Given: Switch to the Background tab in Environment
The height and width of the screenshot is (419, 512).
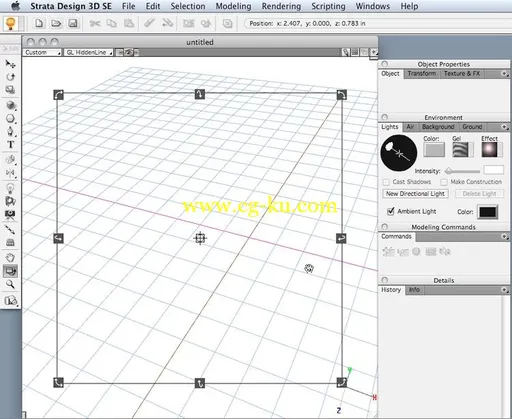Looking at the screenshot, I should click(438, 127).
